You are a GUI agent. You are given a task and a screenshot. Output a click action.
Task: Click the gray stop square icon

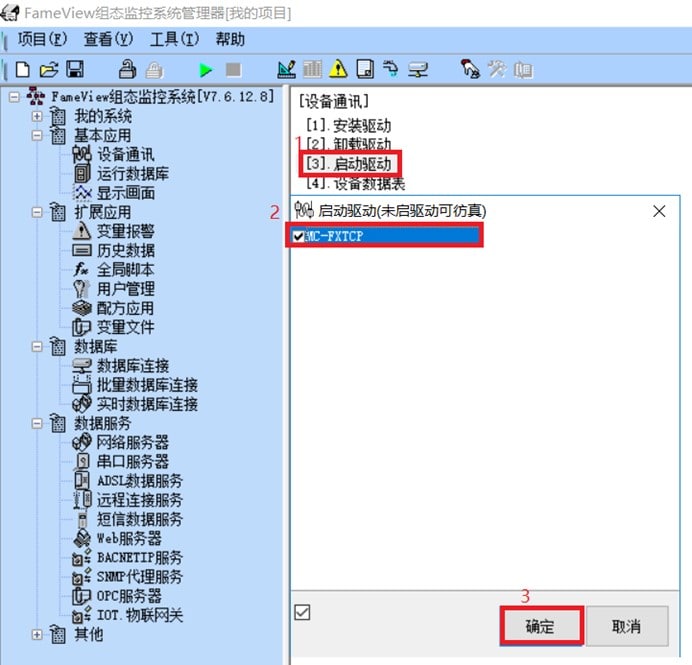(233, 69)
